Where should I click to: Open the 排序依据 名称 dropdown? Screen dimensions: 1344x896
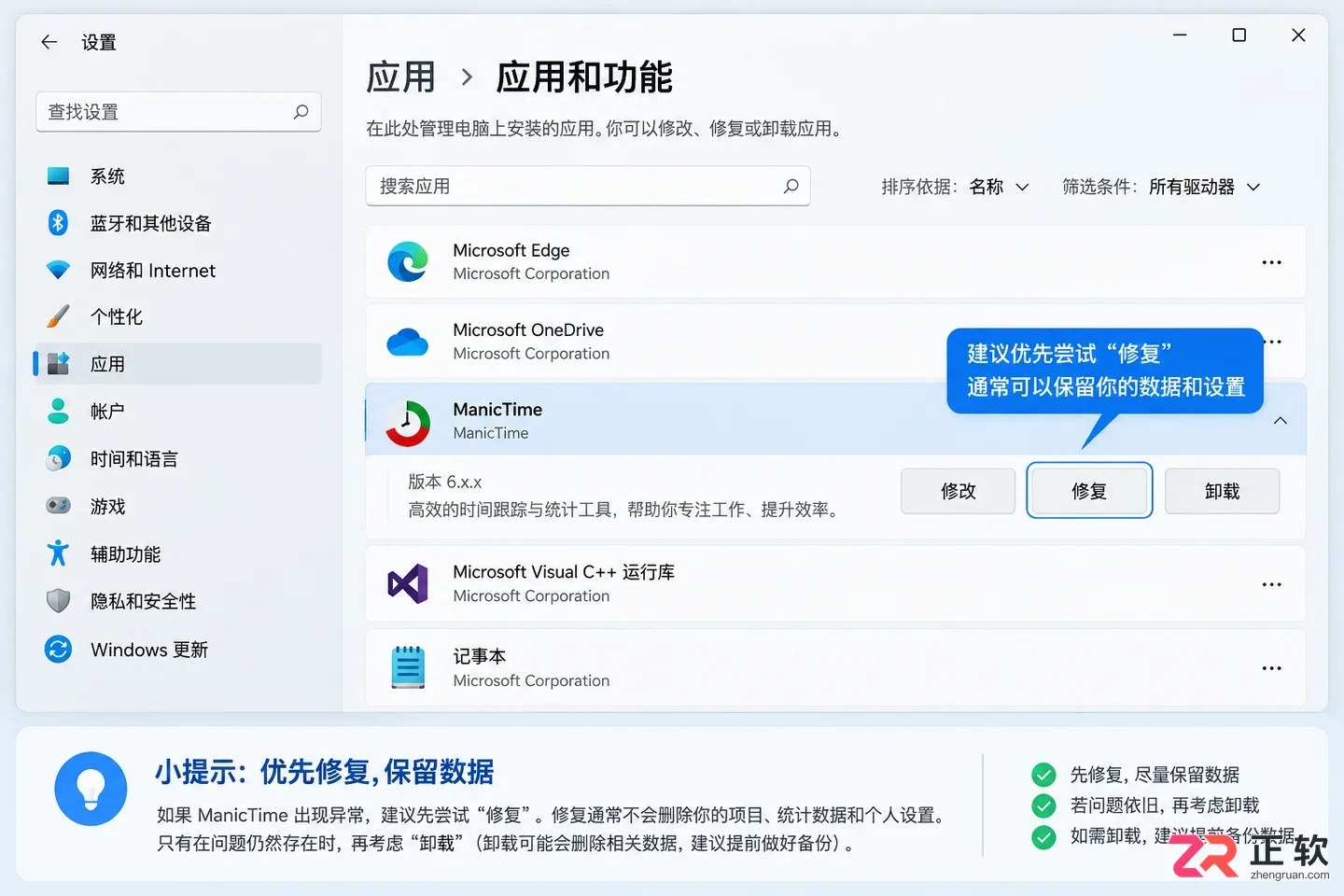click(x=999, y=187)
